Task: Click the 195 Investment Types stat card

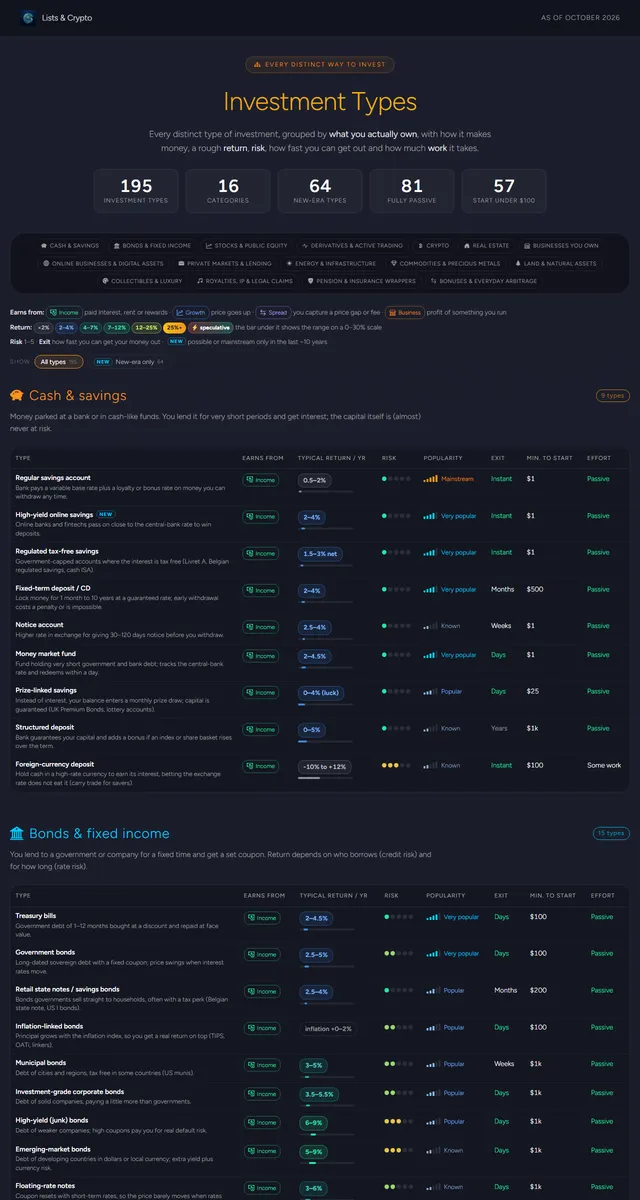Action: pos(136,190)
